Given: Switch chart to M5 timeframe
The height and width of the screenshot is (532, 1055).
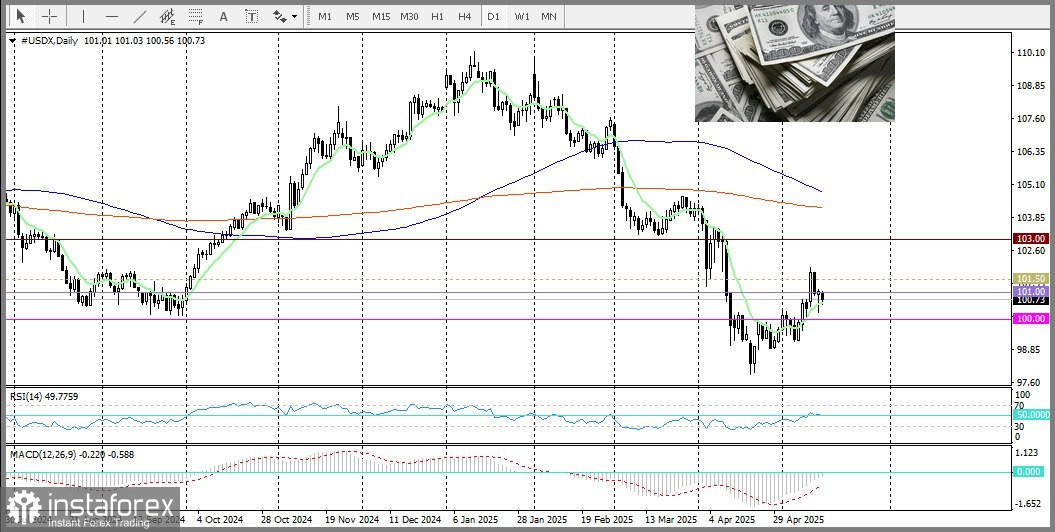Looking at the screenshot, I should [x=353, y=16].
